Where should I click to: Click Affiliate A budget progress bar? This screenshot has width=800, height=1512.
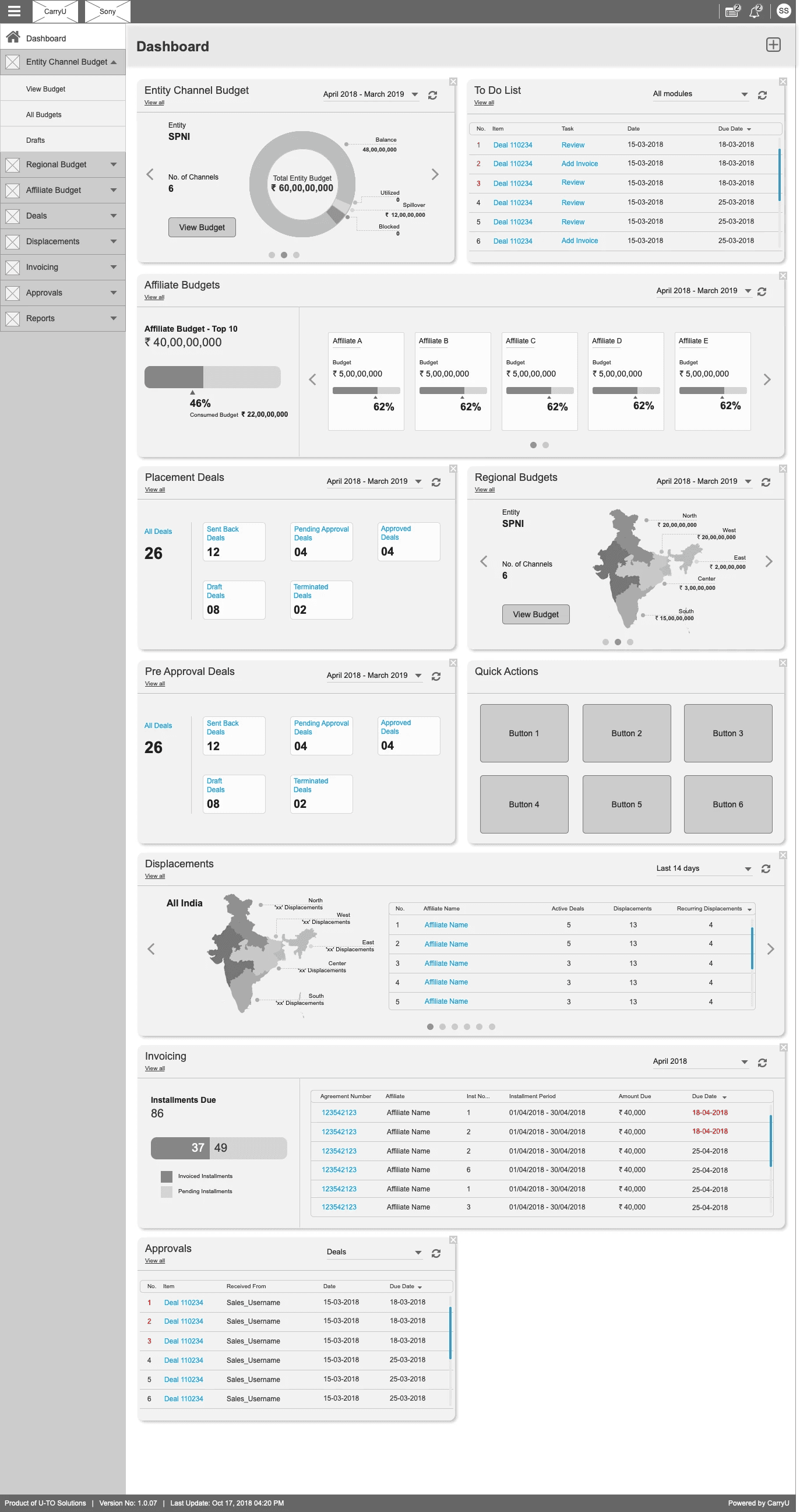pos(366,391)
